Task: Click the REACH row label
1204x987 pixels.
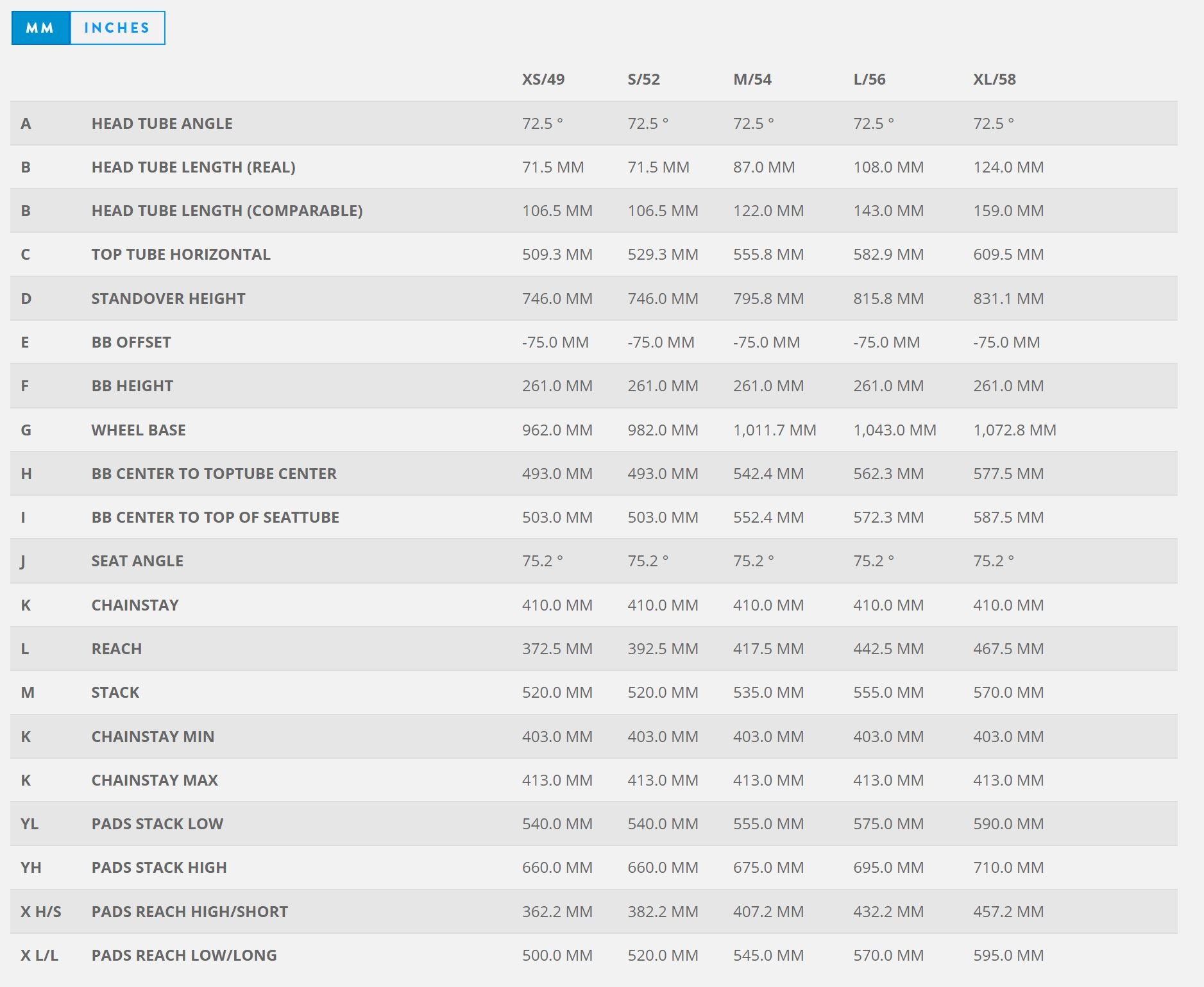Action: click(116, 648)
